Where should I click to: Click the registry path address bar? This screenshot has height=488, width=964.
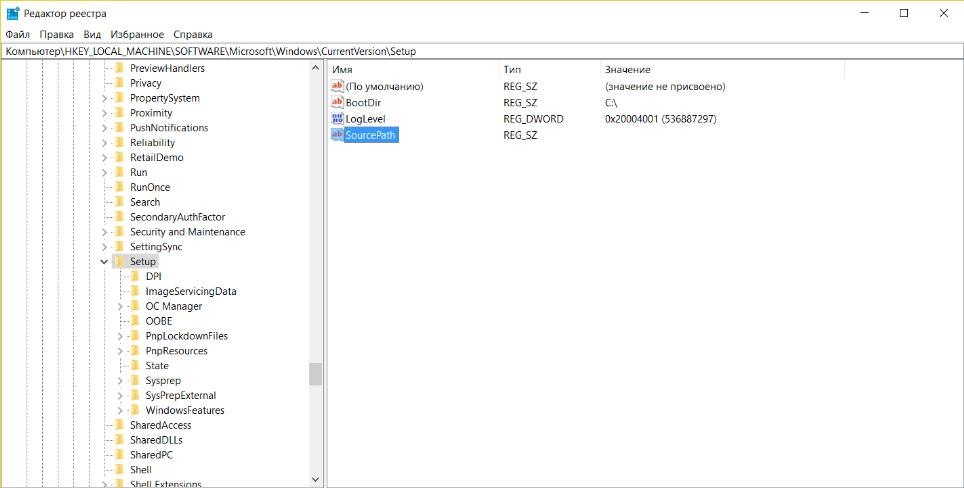pos(482,52)
